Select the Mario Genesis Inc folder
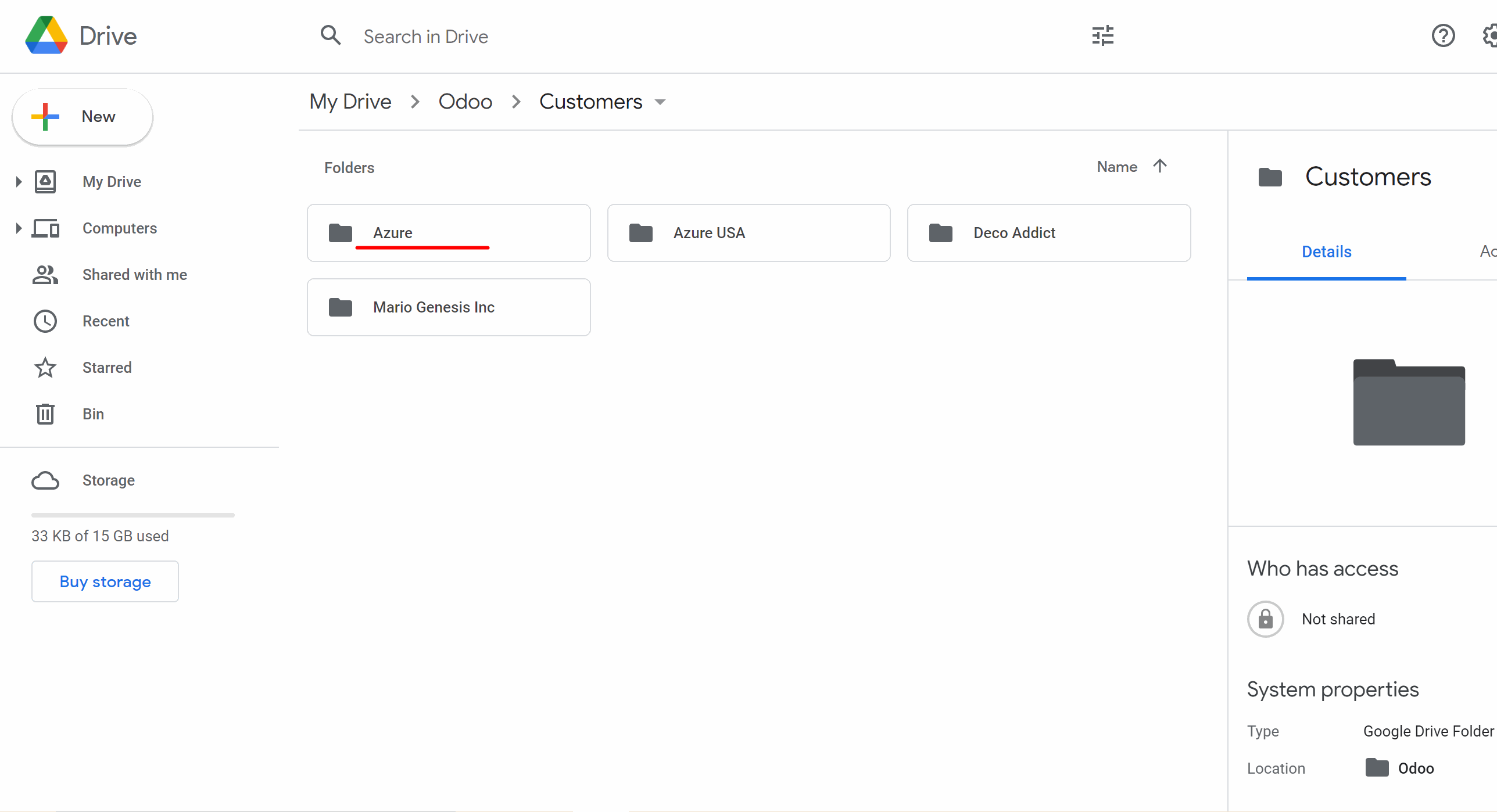The width and height of the screenshot is (1497, 812). 449,307
